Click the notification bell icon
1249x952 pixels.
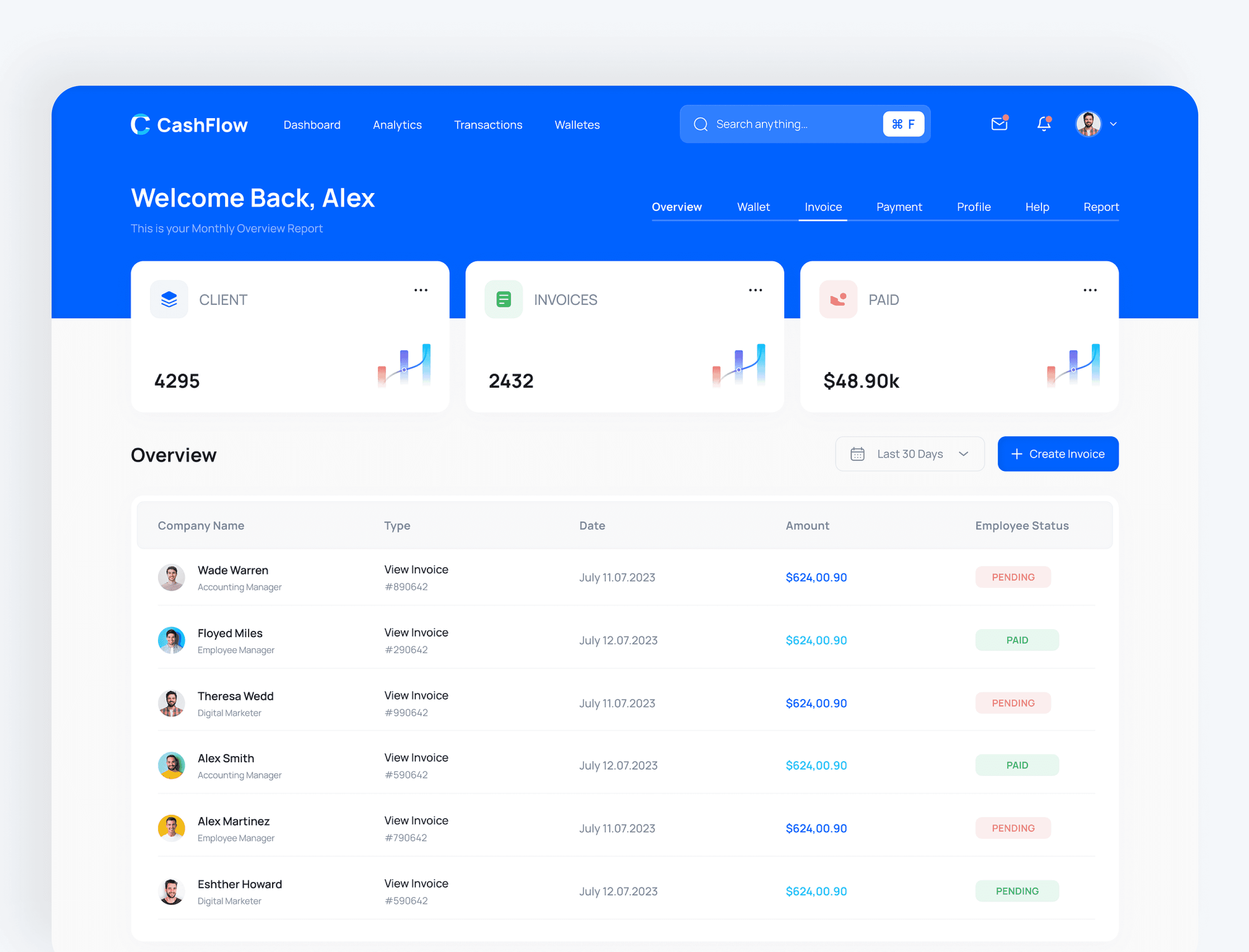click(1043, 124)
